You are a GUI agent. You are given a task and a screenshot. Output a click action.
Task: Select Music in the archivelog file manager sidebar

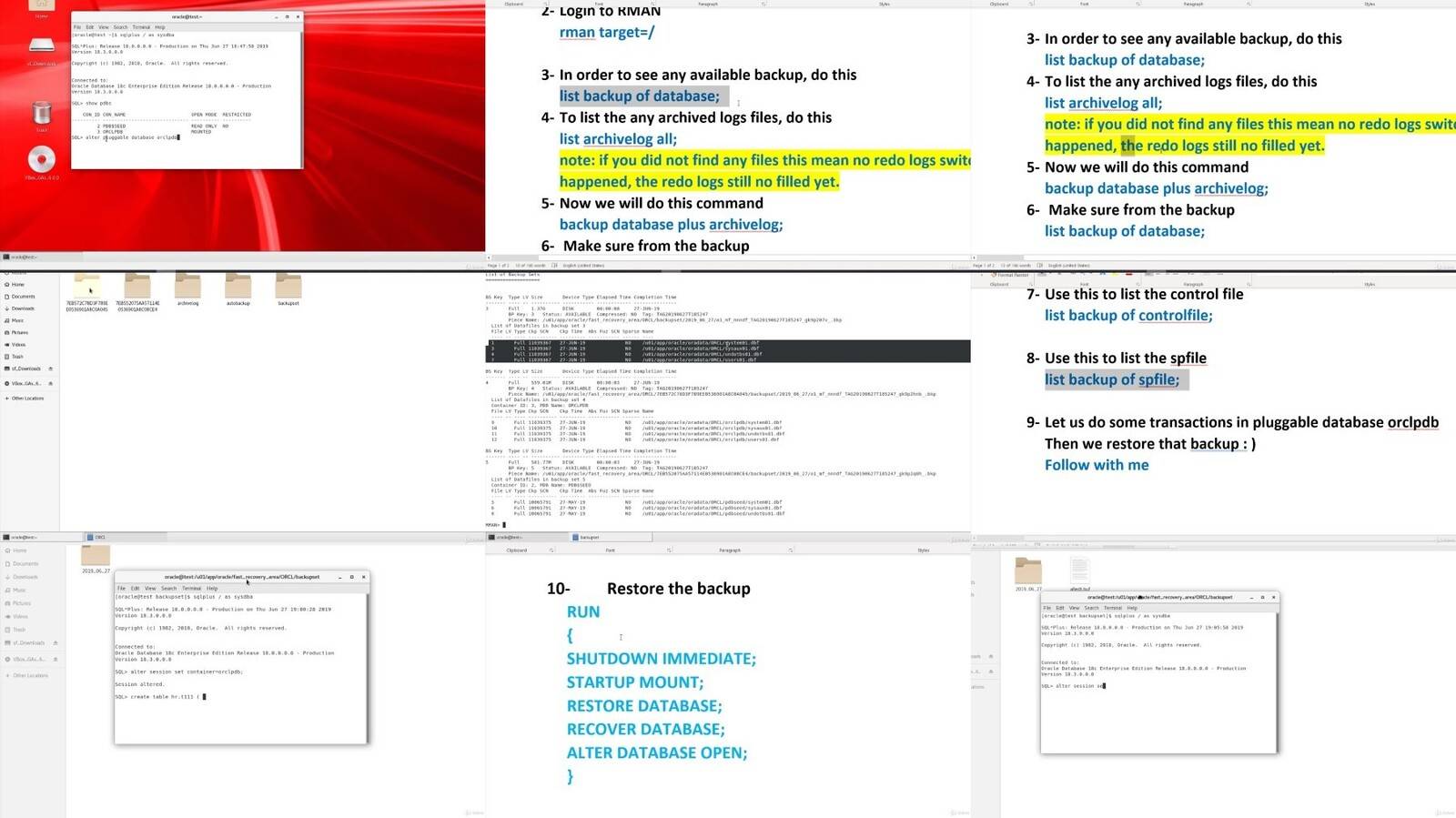[15, 320]
